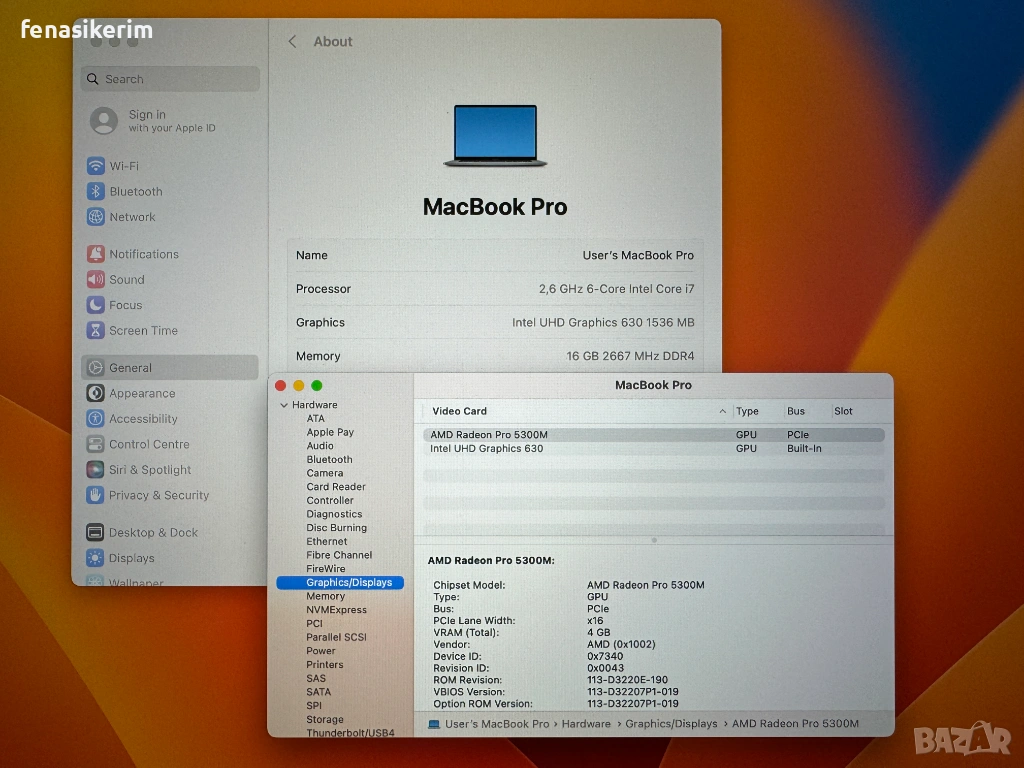
Task: Sign in with your Apple ID
Action: (x=152, y=121)
